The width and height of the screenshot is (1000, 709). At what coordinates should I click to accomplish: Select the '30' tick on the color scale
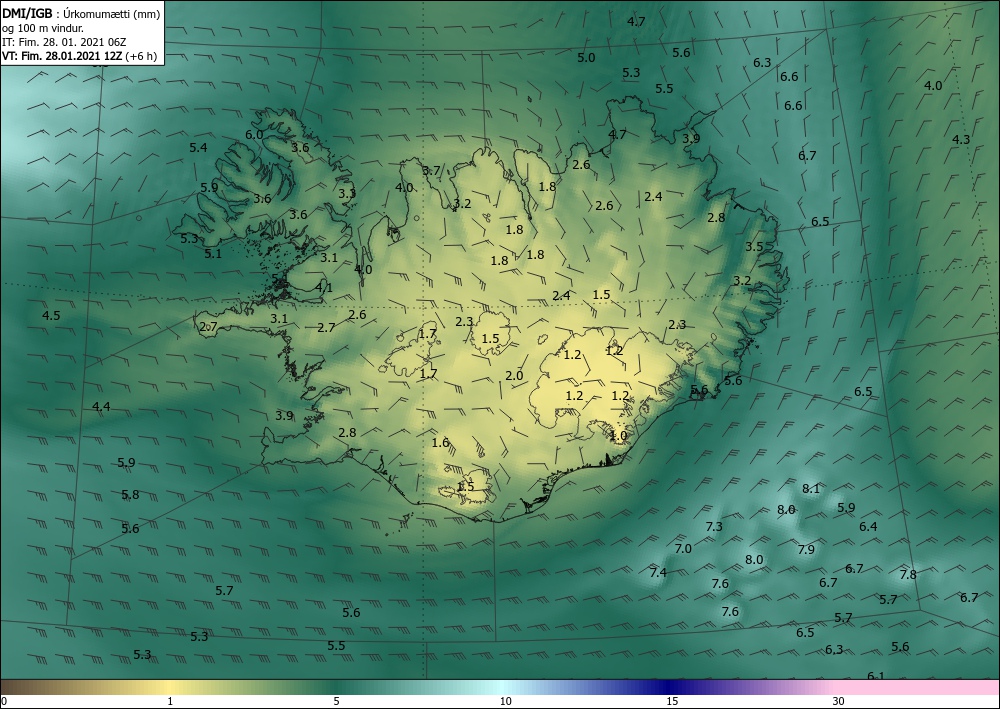tap(839, 701)
